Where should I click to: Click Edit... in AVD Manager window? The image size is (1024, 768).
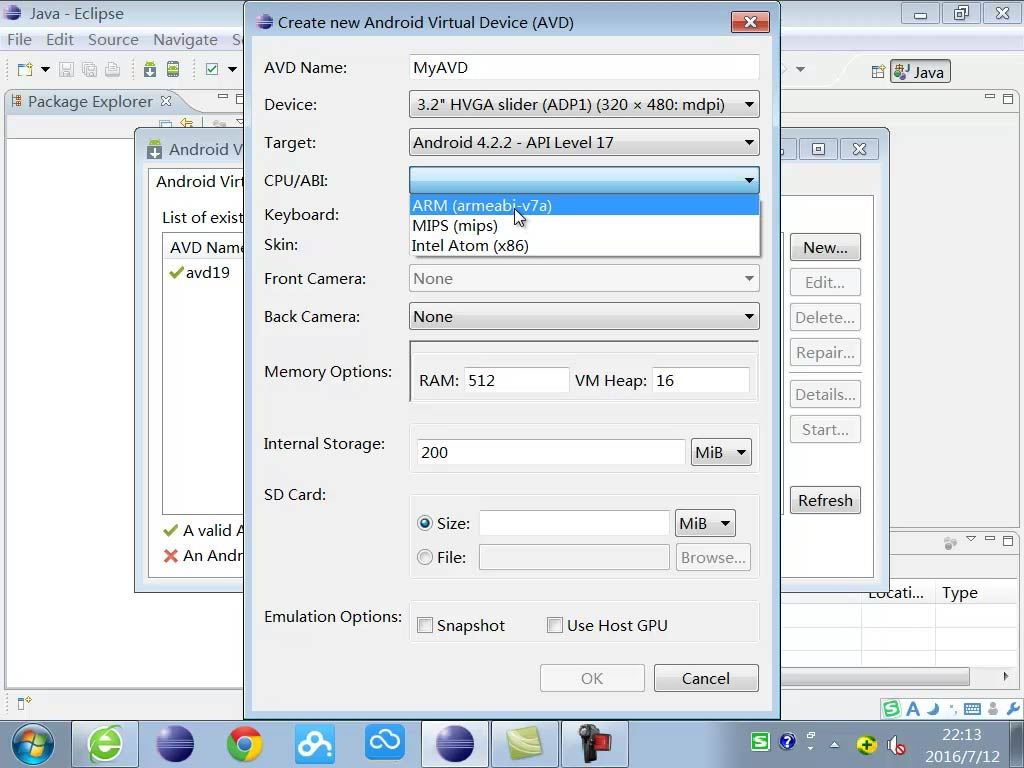pos(825,282)
